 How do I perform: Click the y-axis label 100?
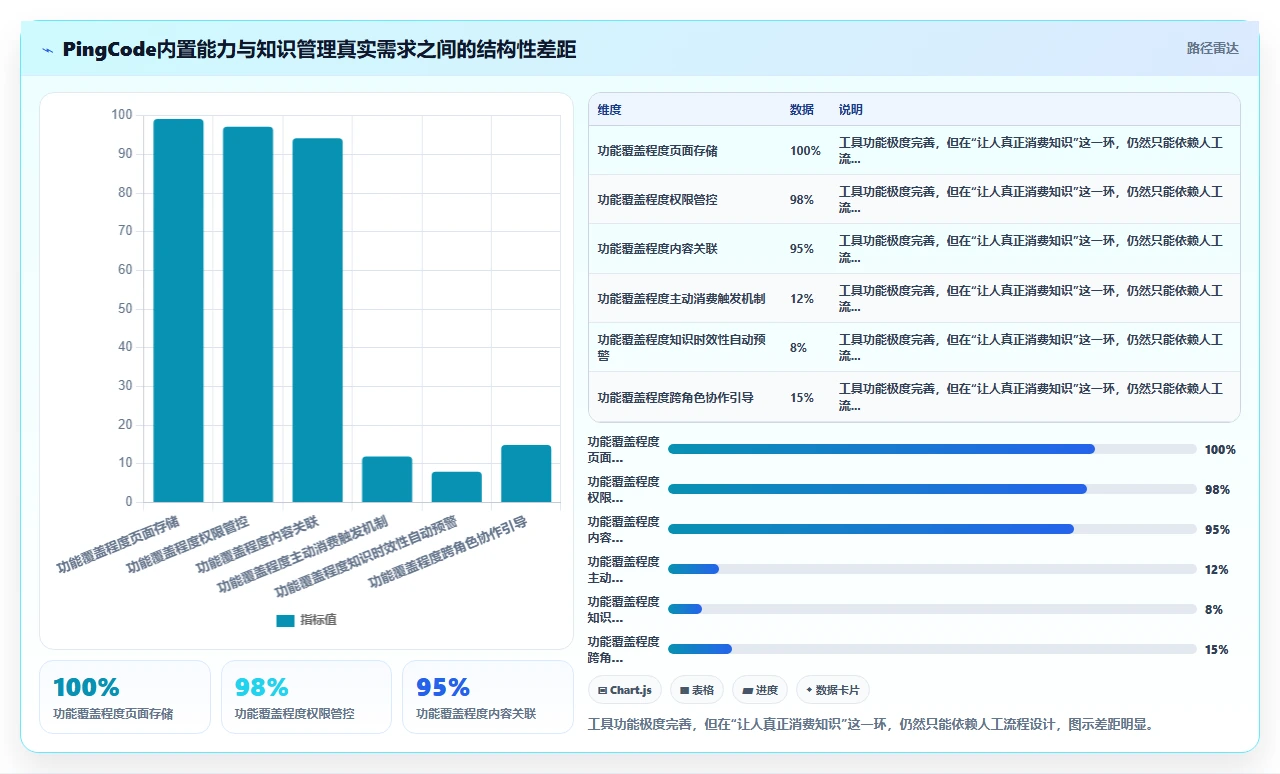pyautogui.click(x=122, y=115)
